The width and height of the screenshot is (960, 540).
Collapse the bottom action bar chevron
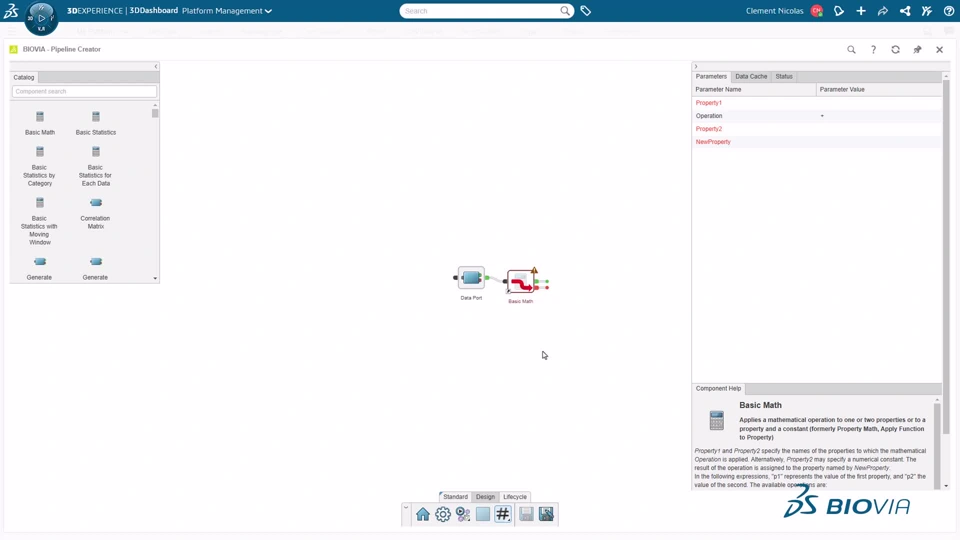[x=405, y=508]
